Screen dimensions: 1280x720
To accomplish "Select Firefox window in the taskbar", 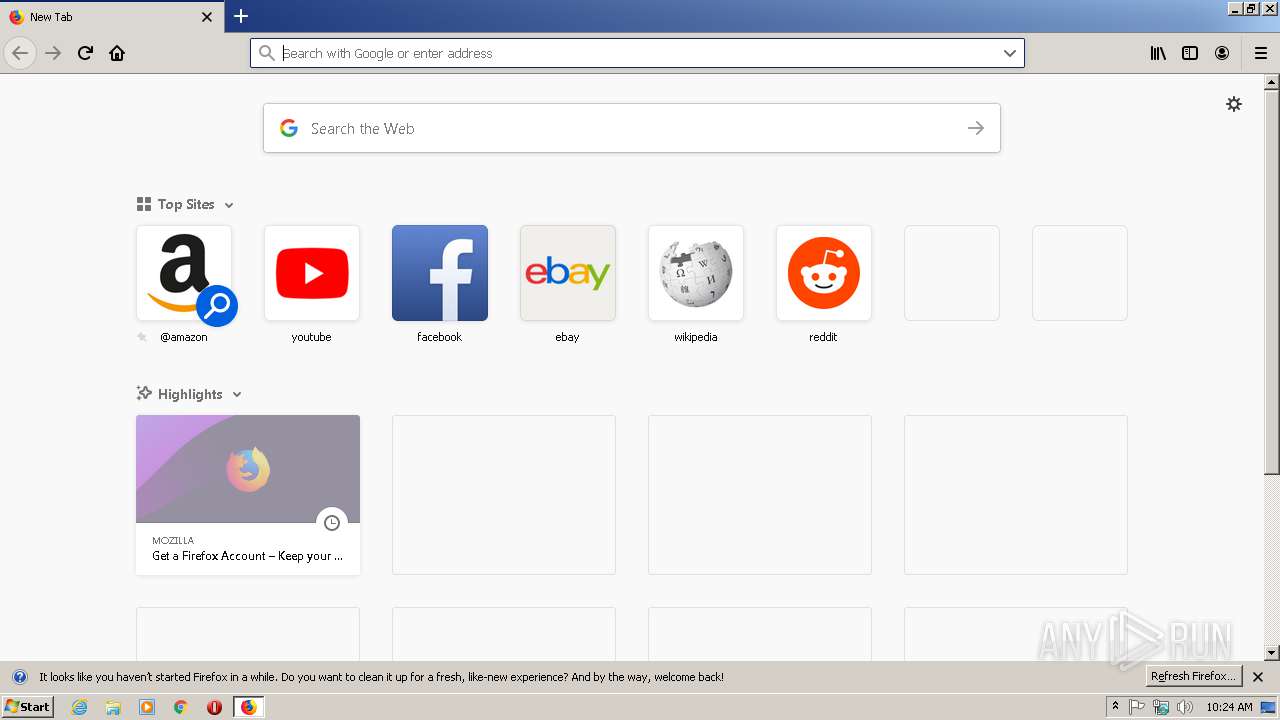I will point(248,707).
